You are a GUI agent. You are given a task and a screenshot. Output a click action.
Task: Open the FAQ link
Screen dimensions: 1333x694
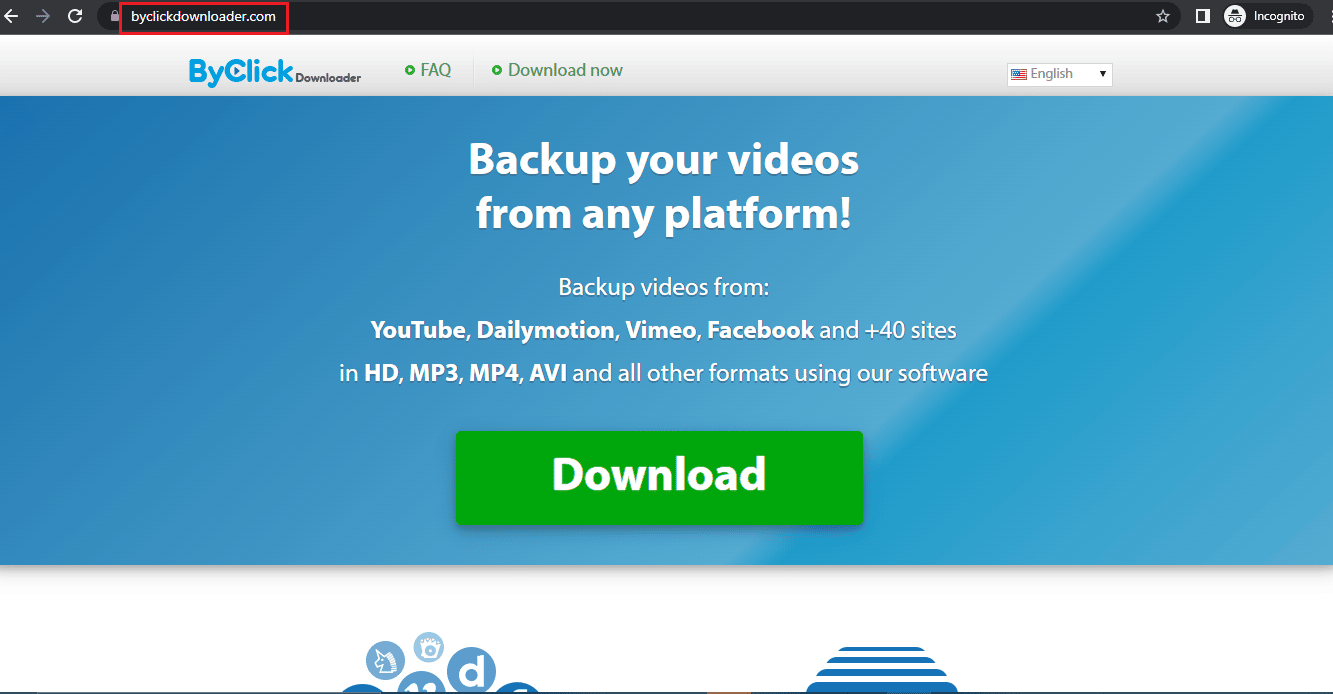tap(428, 70)
